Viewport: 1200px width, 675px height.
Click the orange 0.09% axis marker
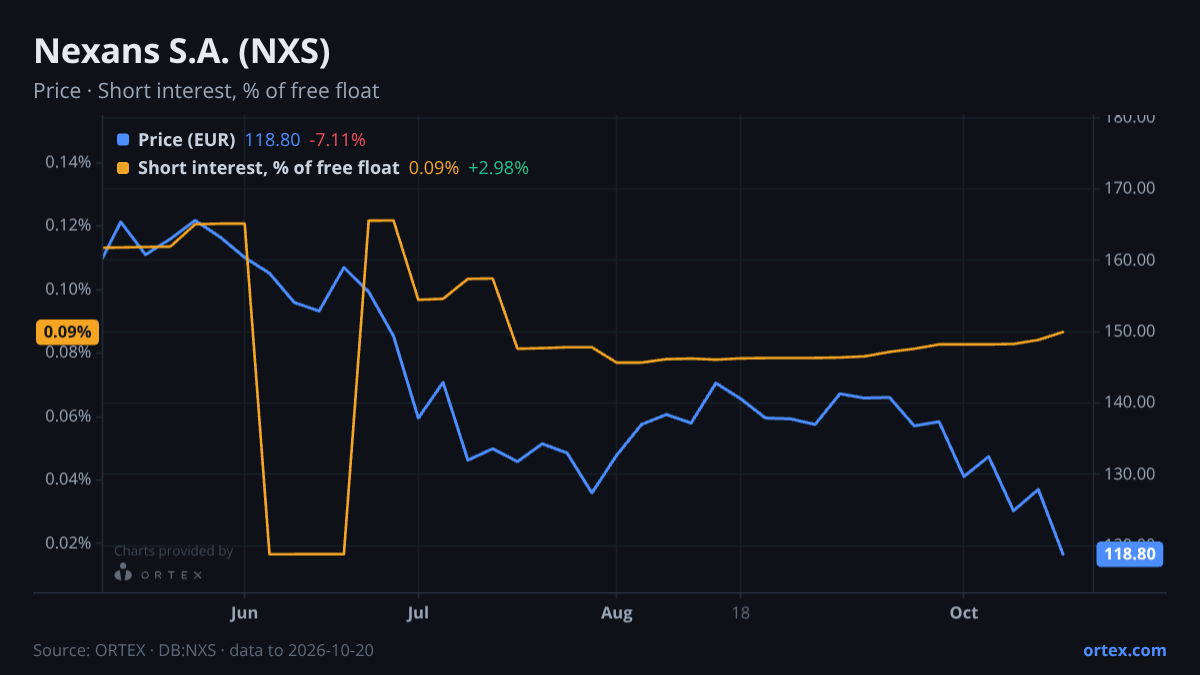pos(68,332)
